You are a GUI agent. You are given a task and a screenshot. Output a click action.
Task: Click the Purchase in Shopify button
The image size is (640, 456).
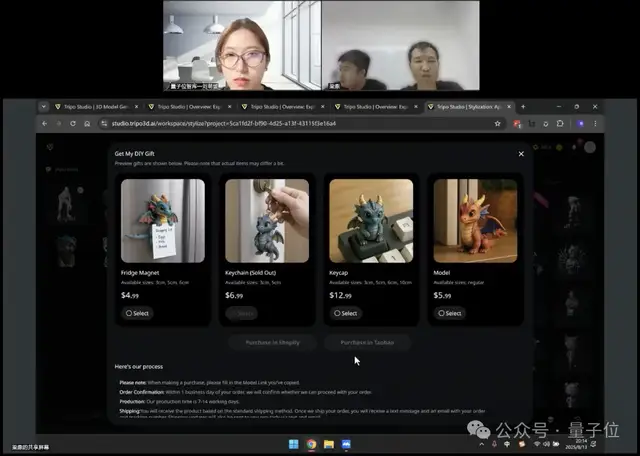pos(271,342)
